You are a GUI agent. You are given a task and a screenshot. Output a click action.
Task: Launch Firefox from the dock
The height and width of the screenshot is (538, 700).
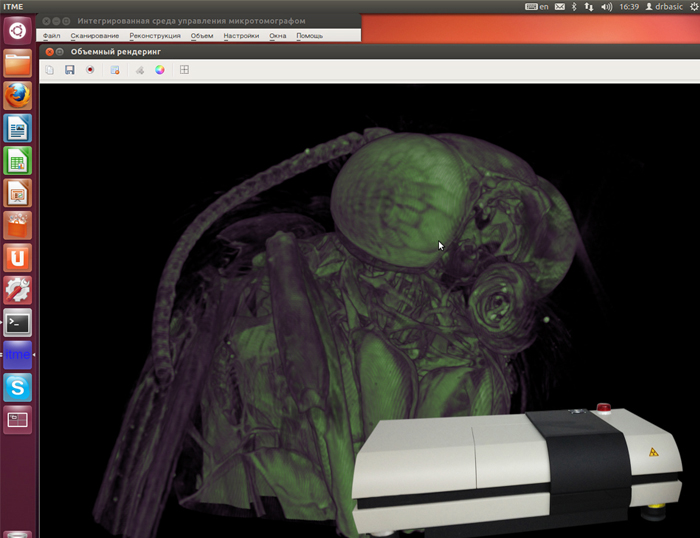tap(18, 96)
